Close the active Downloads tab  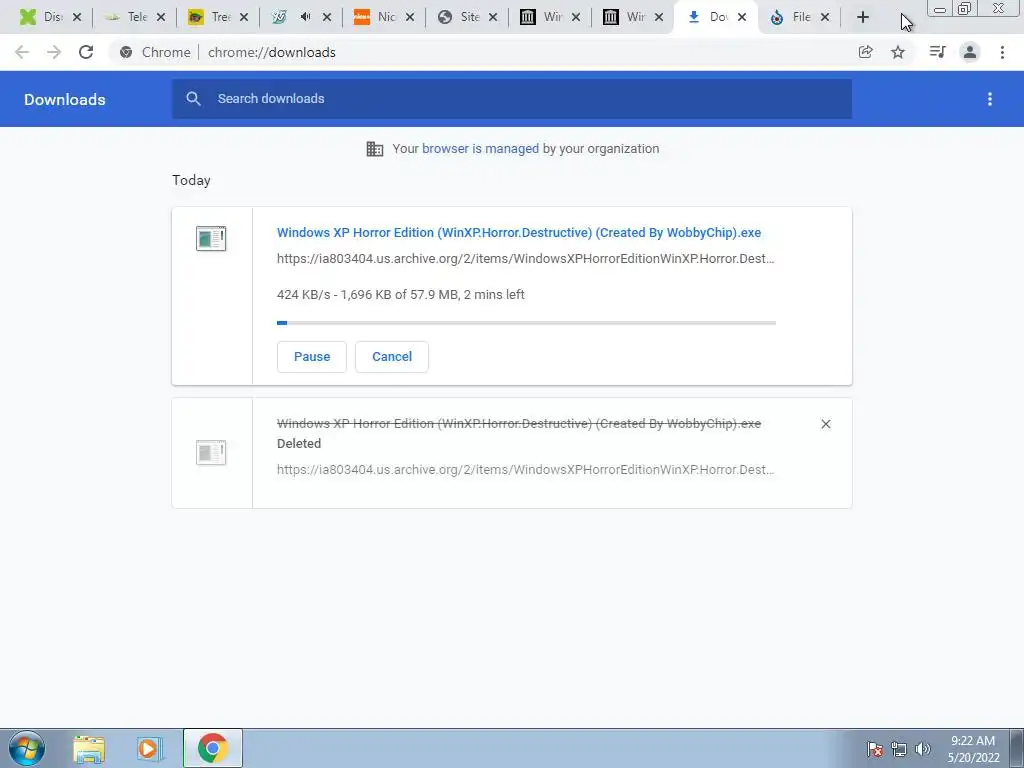(742, 17)
